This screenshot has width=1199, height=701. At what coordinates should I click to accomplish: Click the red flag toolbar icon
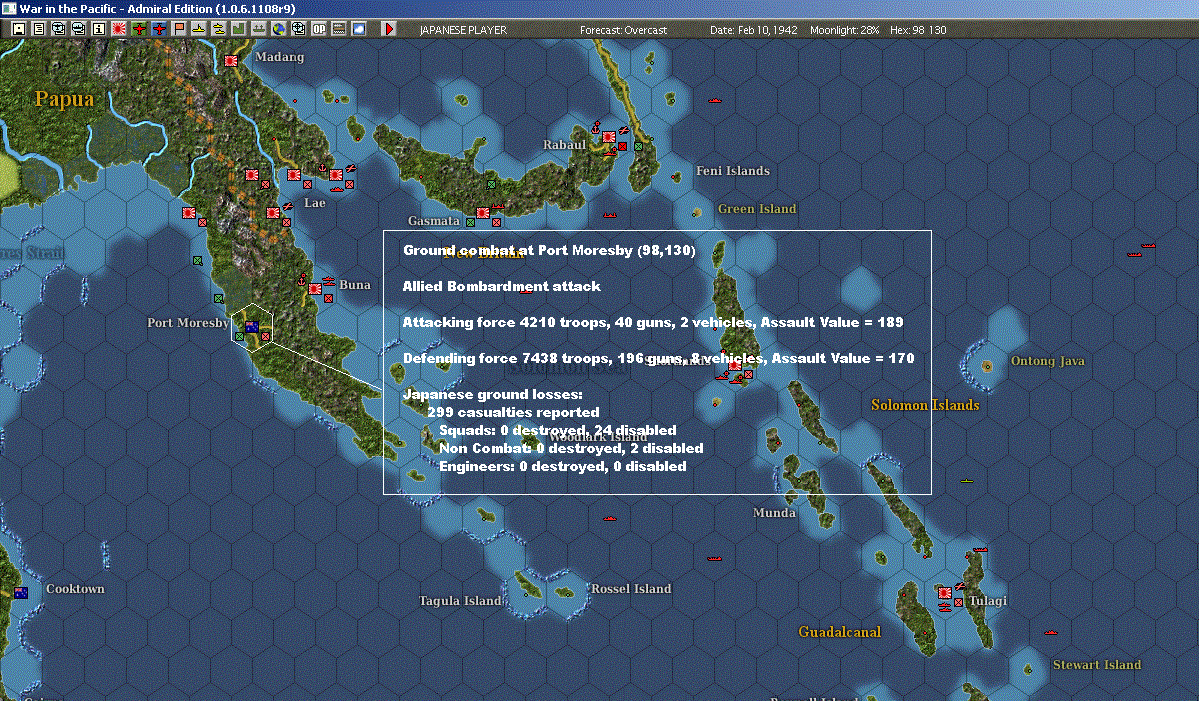[178, 29]
